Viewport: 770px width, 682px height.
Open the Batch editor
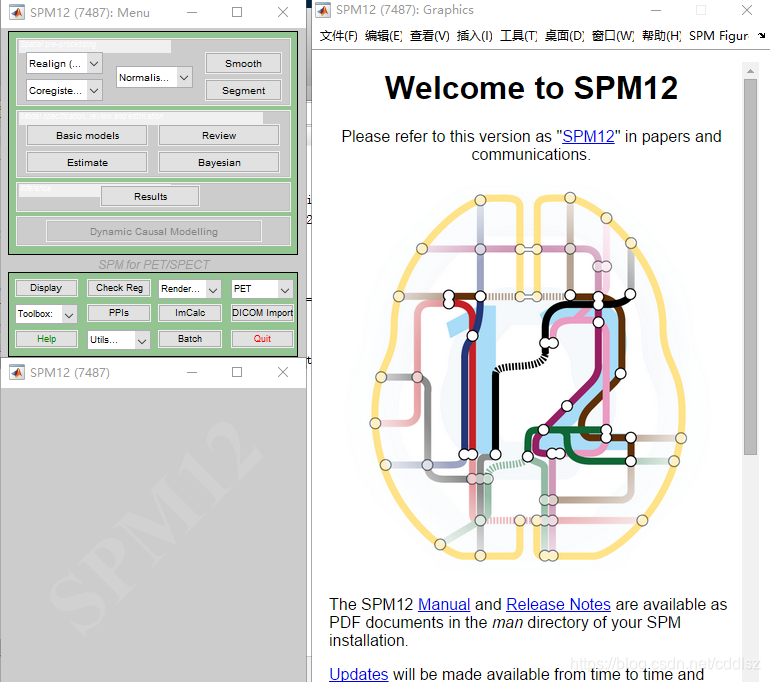pos(190,339)
